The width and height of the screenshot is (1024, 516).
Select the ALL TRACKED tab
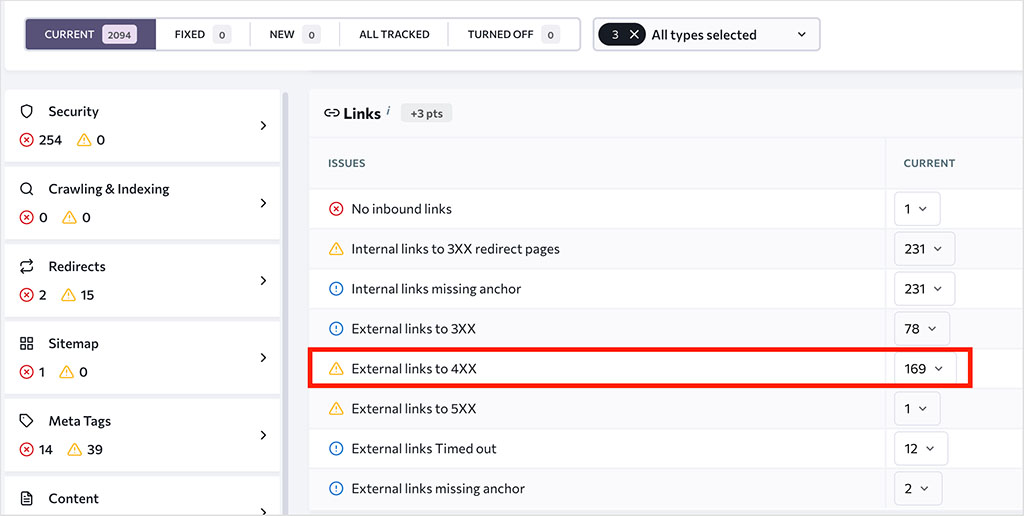[394, 35]
